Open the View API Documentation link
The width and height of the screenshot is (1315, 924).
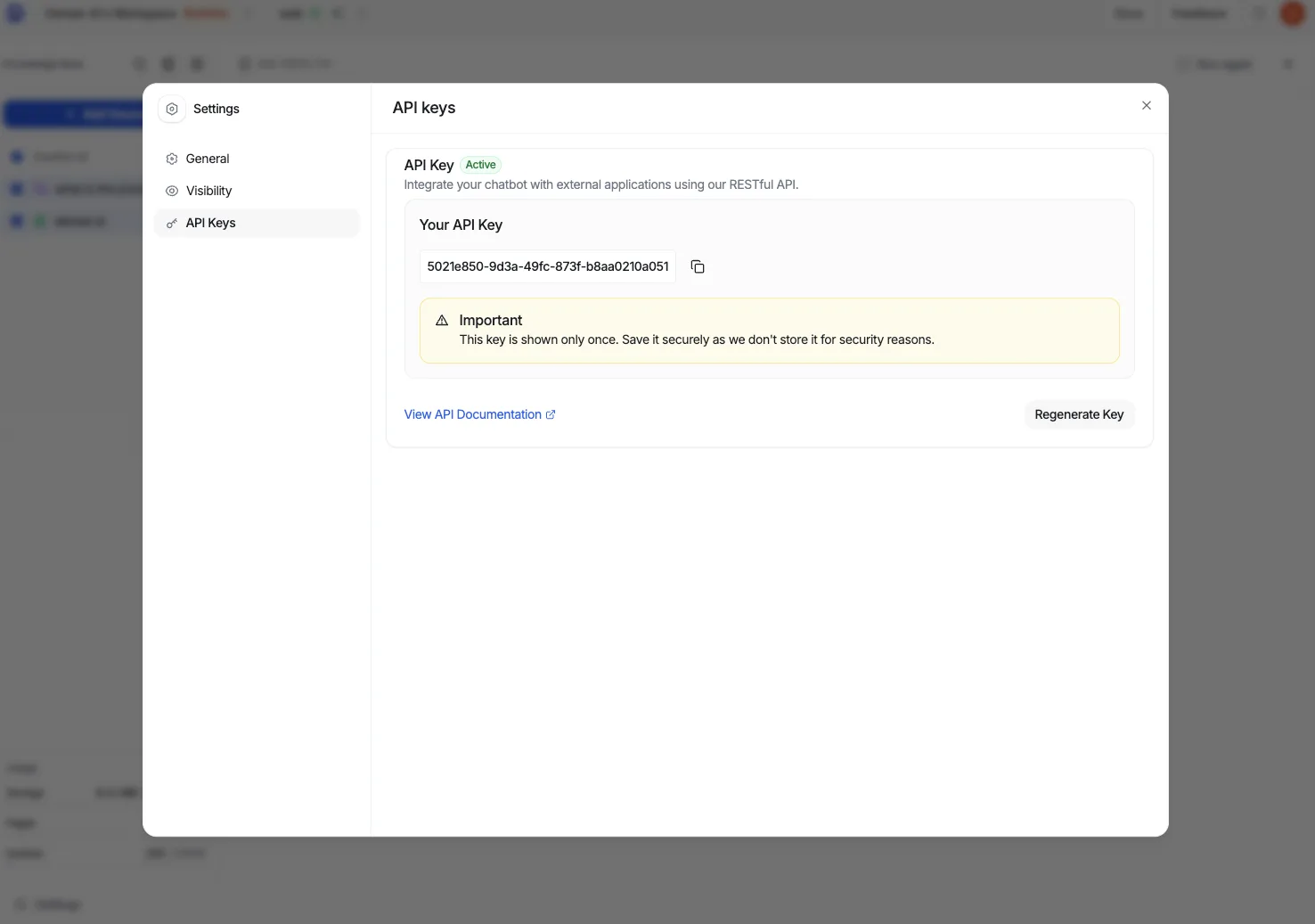[x=479, y=414]
